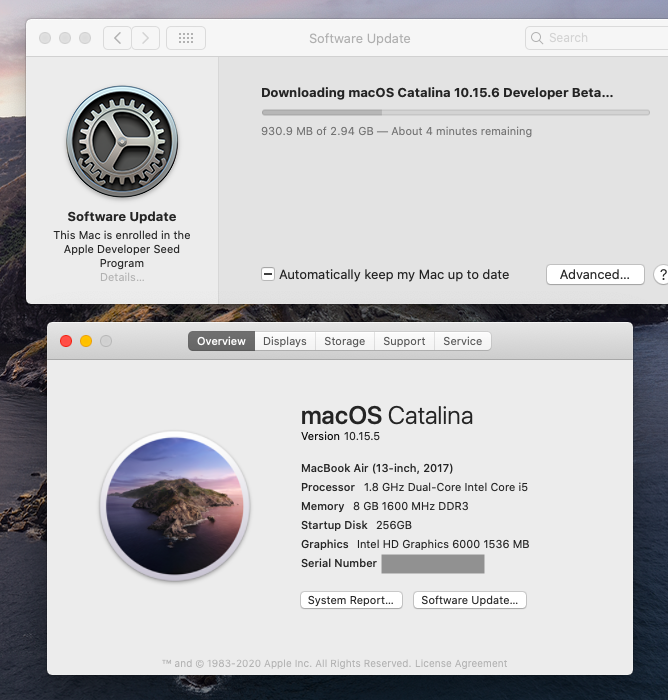Viewport: 668px width, 700px height.
Task: Click the Software Update window title
Action: (360, 38)
